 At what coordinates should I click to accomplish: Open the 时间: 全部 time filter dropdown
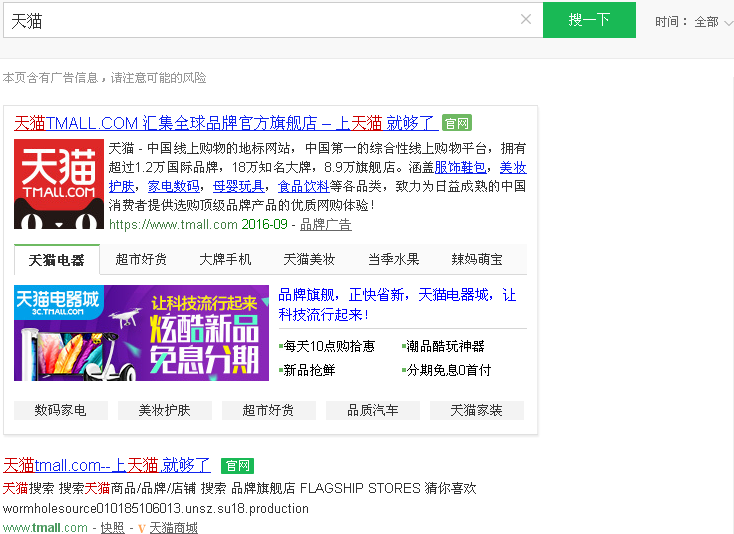pos(693,22)
